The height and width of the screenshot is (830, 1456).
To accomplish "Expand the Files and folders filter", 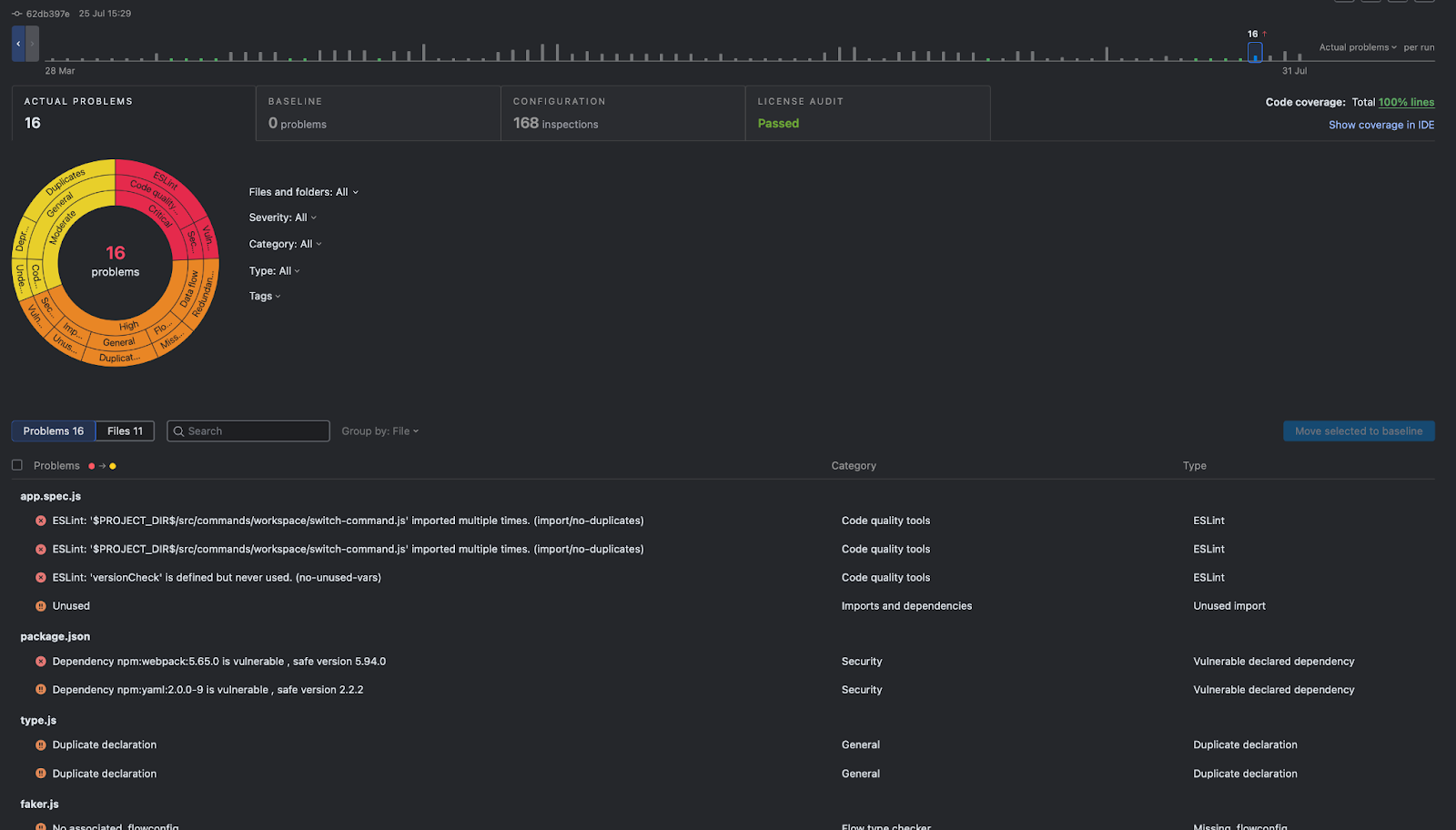I will 303,192.
